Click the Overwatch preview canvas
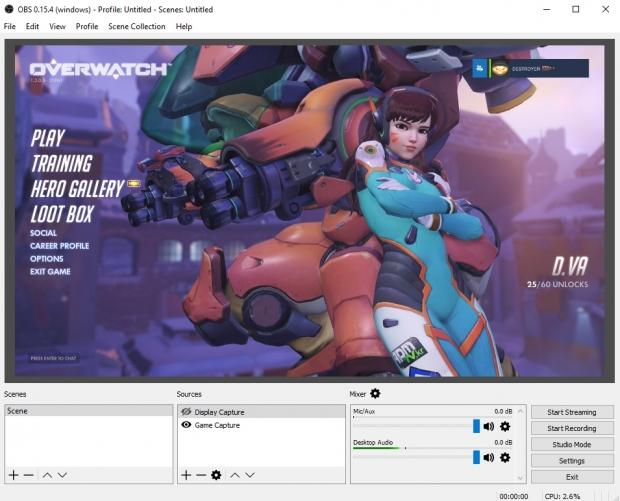620x501 pixels. (x=310, y=210)
